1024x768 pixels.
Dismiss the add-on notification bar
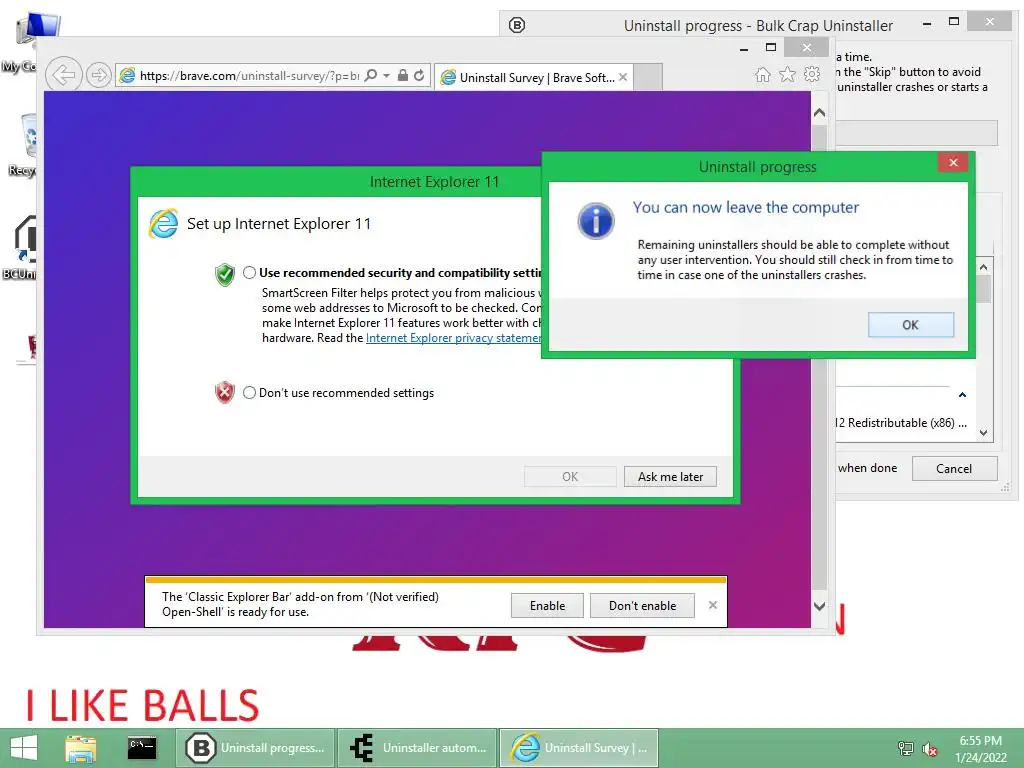[x=712, y=605]
